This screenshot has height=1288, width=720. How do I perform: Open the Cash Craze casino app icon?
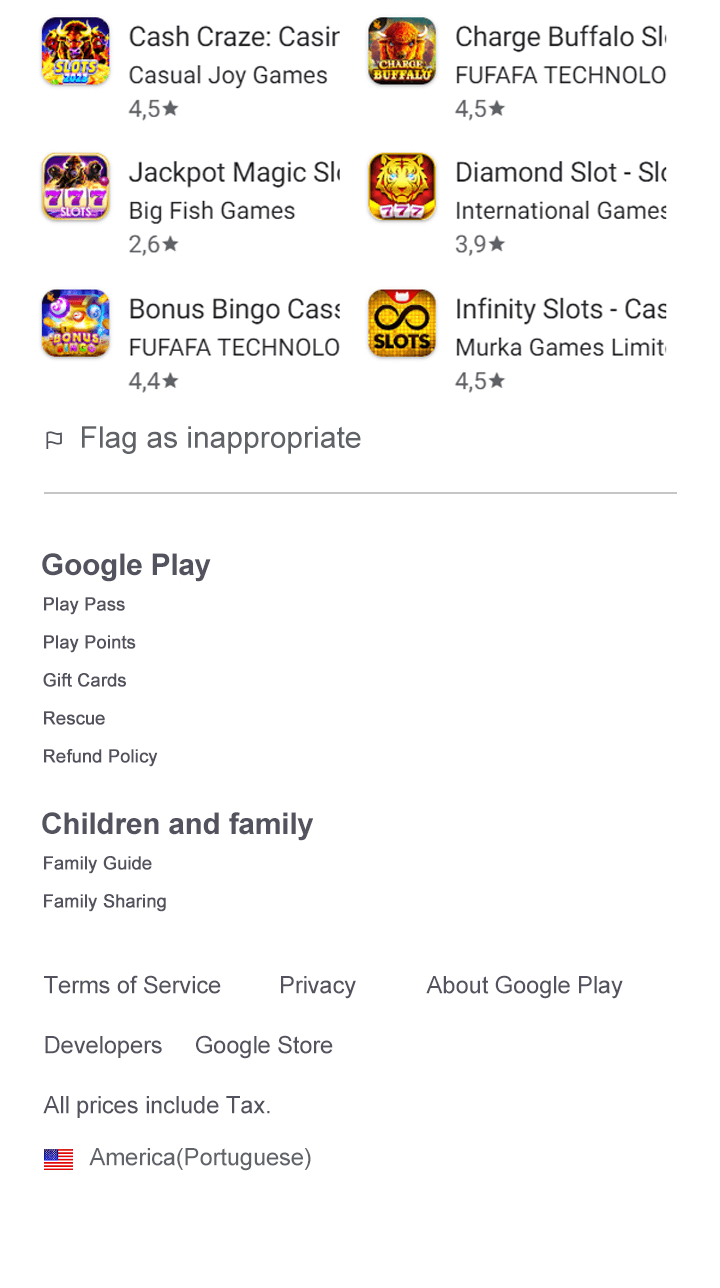pos(75,51)
